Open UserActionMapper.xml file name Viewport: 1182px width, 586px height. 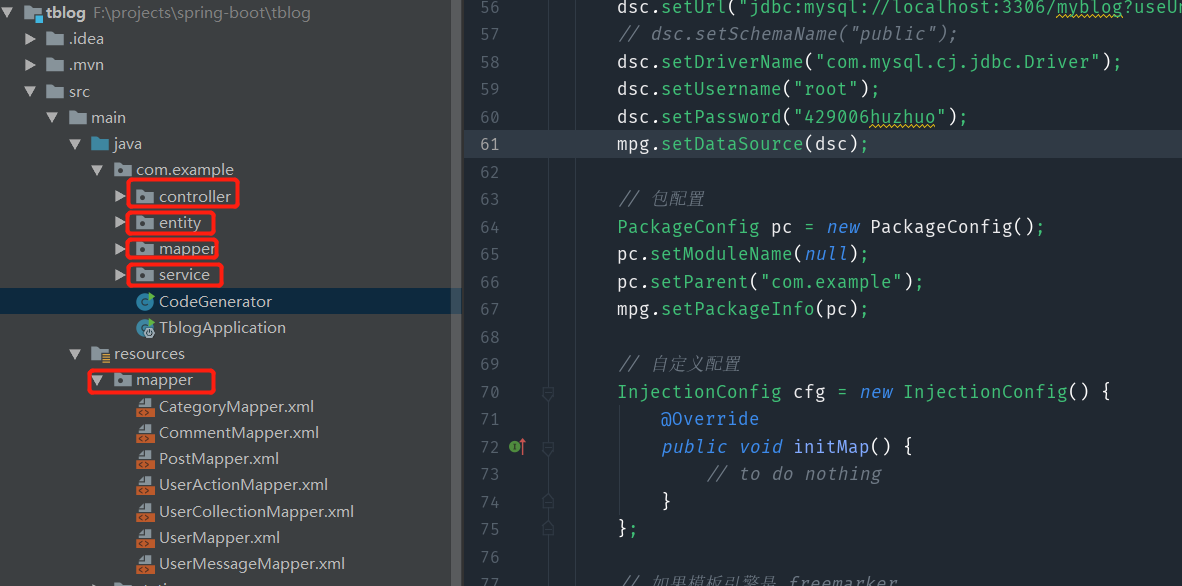click(243, 485)
